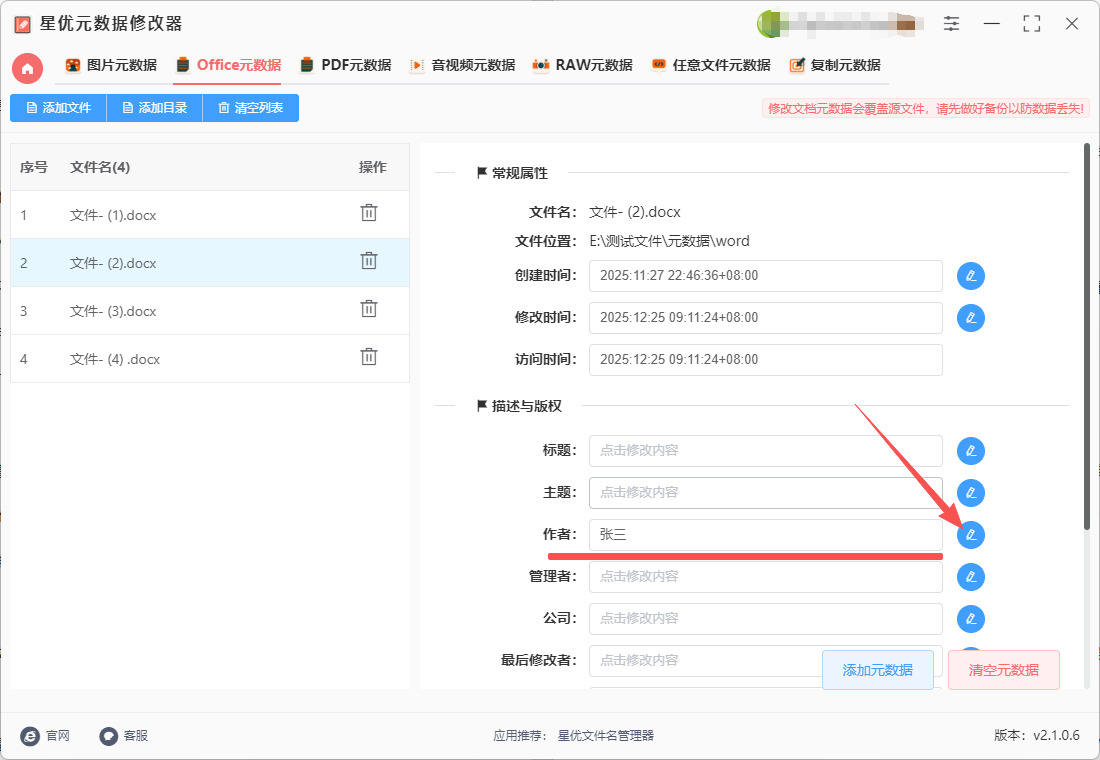1100x760 pixels.
Task: Open the 客服 support link
Action: [x=123, y=735]
